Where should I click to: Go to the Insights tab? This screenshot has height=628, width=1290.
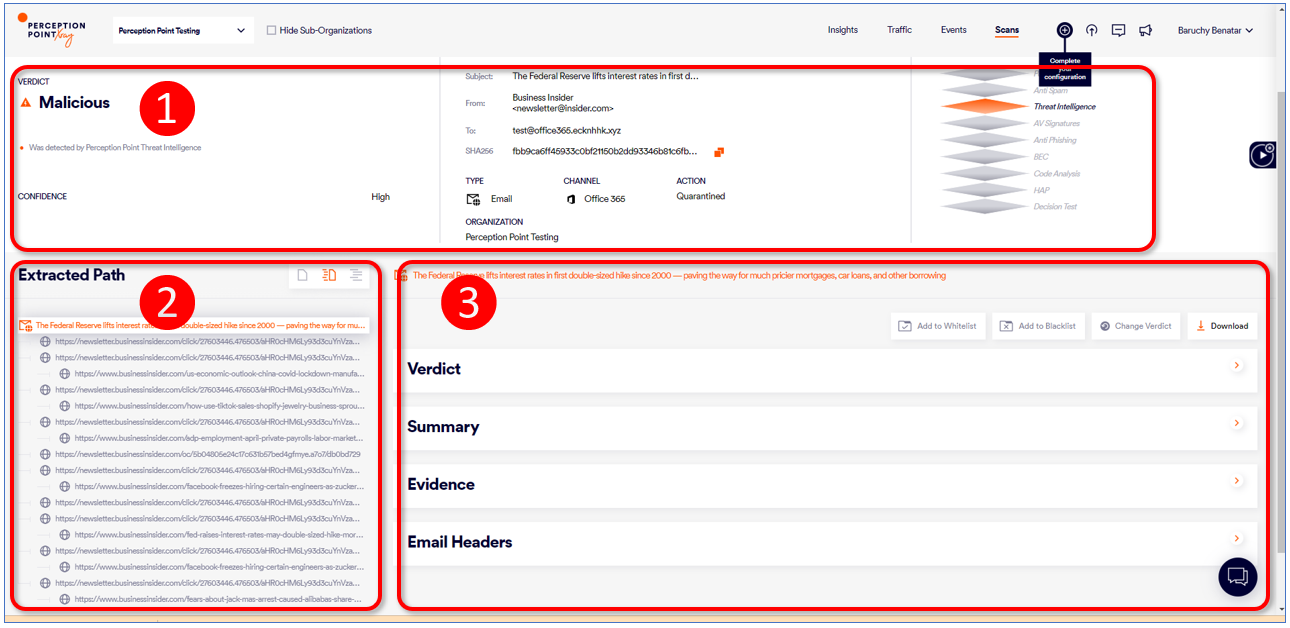(x=842, y=30)
